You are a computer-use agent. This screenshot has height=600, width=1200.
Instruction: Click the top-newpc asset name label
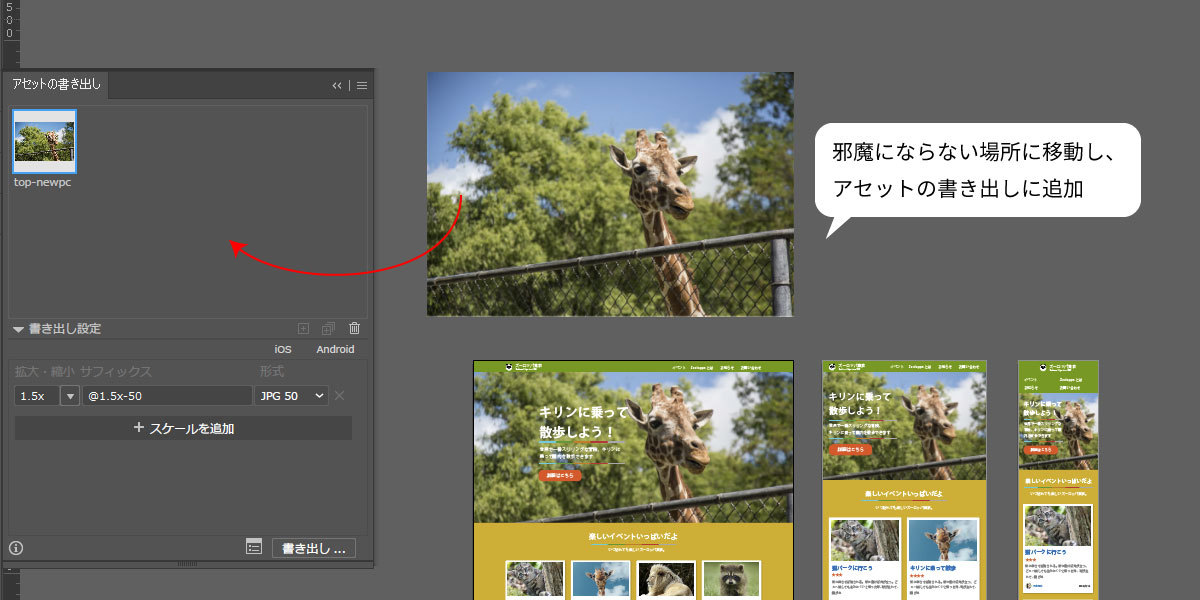coord(42,183)
